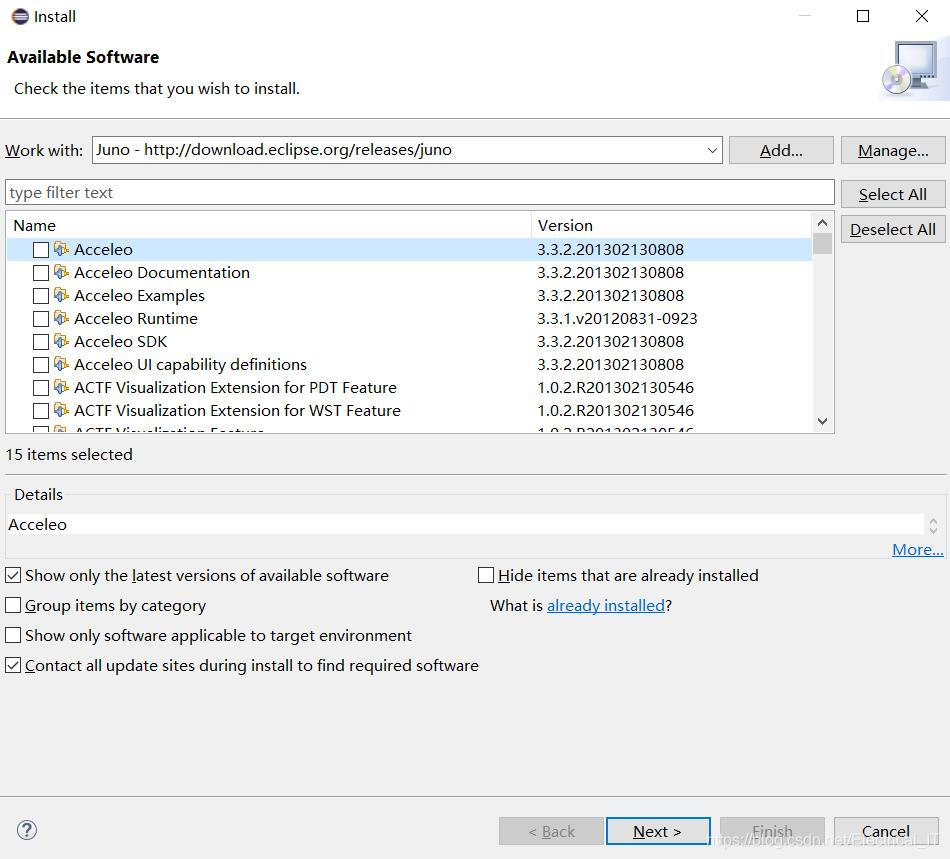Image resolution: width=950 pixels, height=859 pixels.
Task: Select ACTF Visualization Extension for PDT Feature text
Action: click(235, 388)
